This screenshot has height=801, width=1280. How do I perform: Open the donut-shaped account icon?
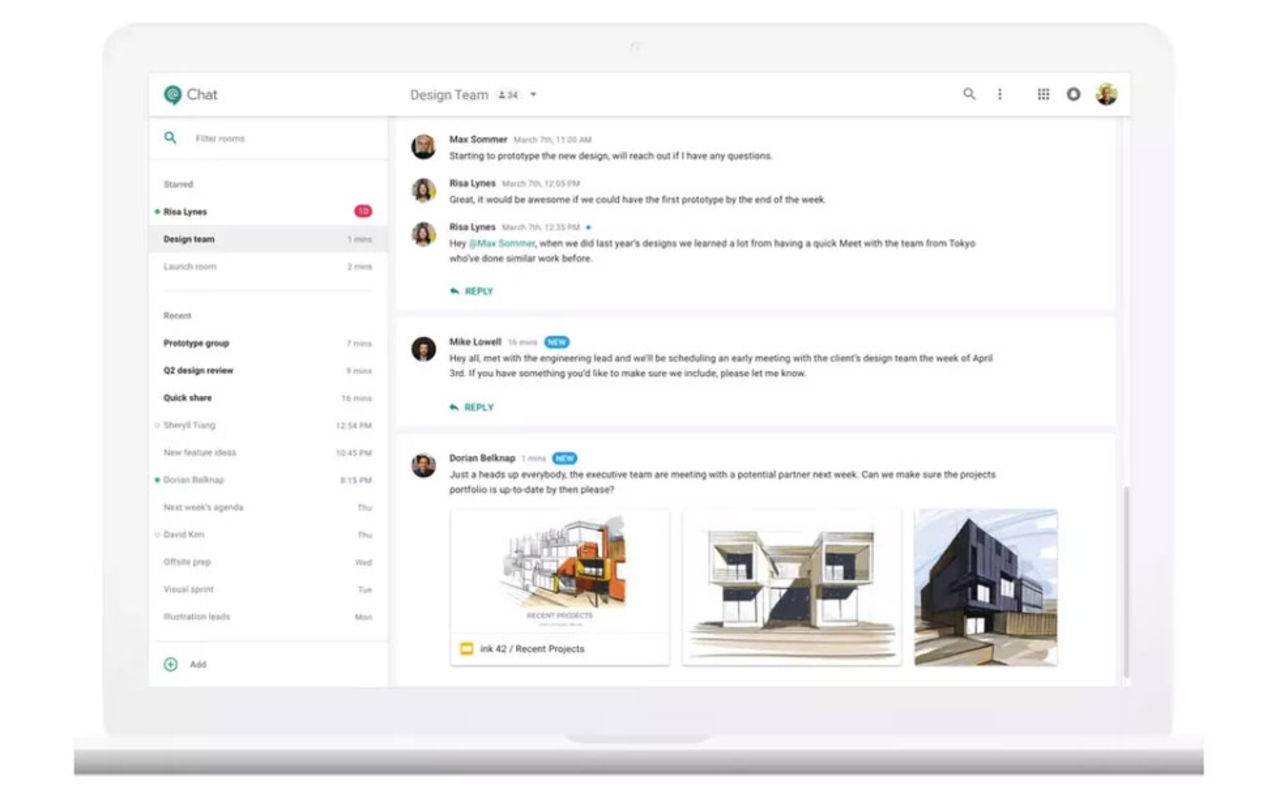click(x=1073, y=93)
